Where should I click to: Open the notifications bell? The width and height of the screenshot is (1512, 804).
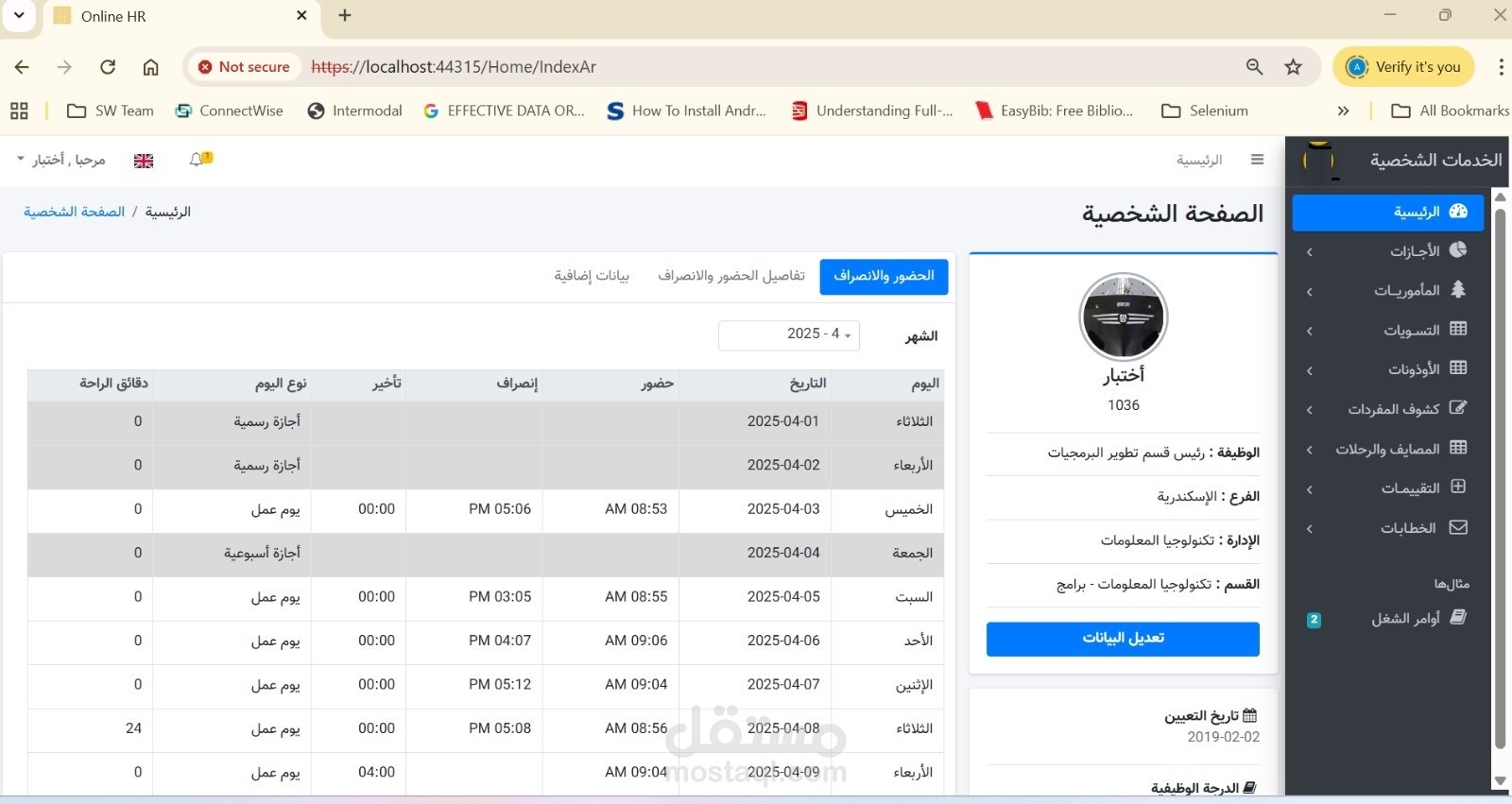(x=198, y=160)
